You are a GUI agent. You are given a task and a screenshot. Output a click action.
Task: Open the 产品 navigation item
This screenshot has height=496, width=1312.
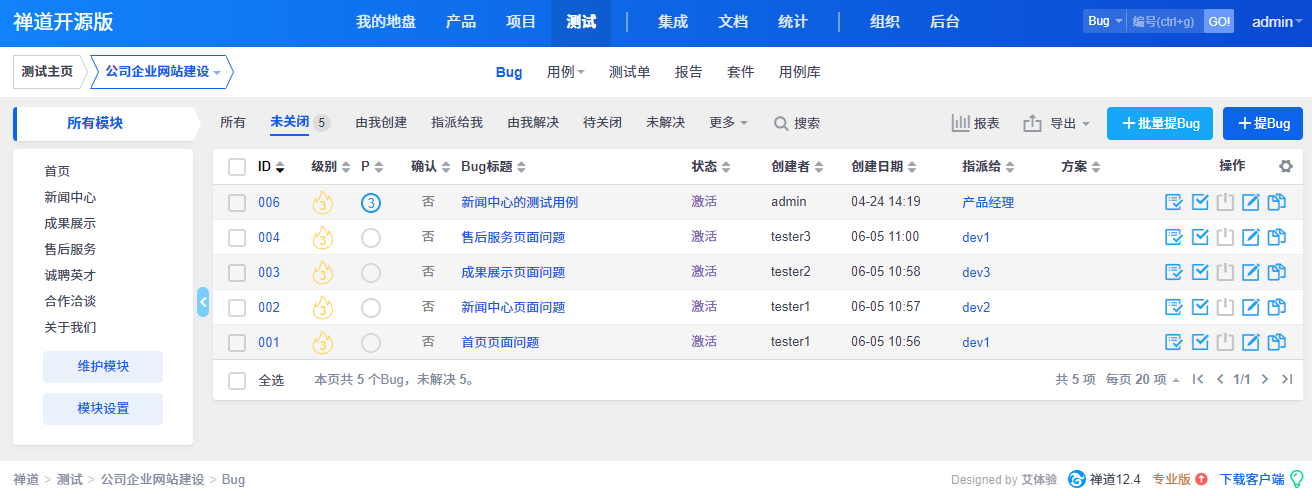461,22
